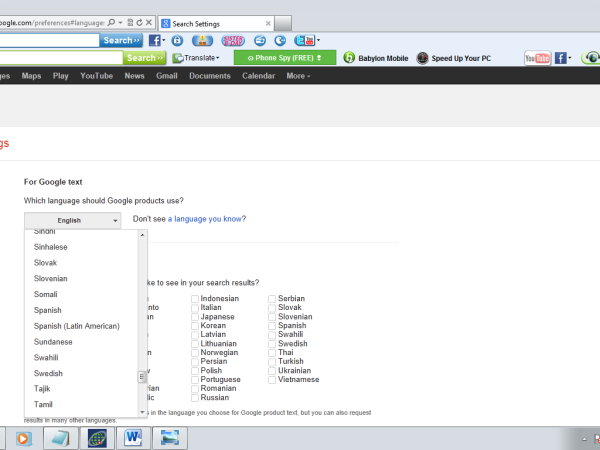
Task: Click the Speed Up Your PC icon
Action: [x=422, y=58]
